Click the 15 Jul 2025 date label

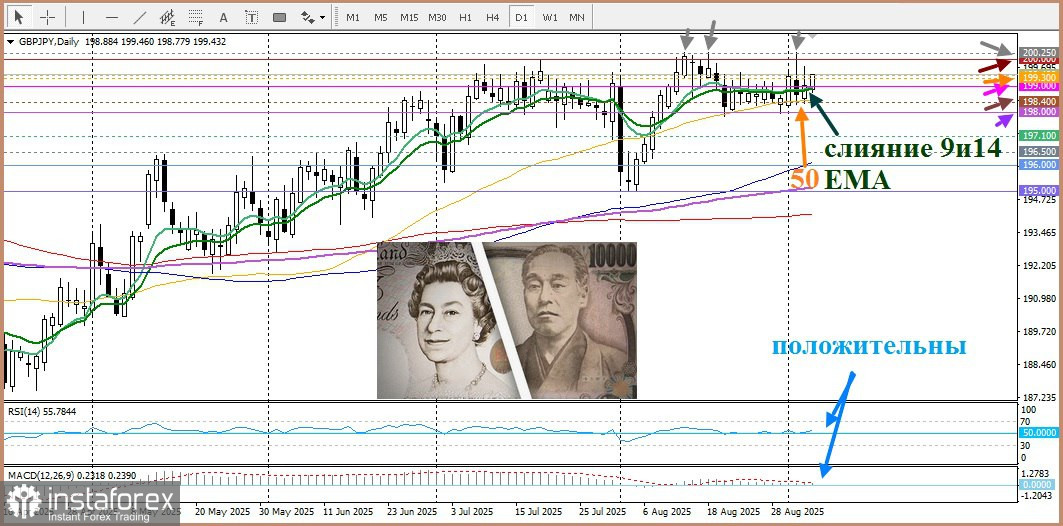click(538, 512)
